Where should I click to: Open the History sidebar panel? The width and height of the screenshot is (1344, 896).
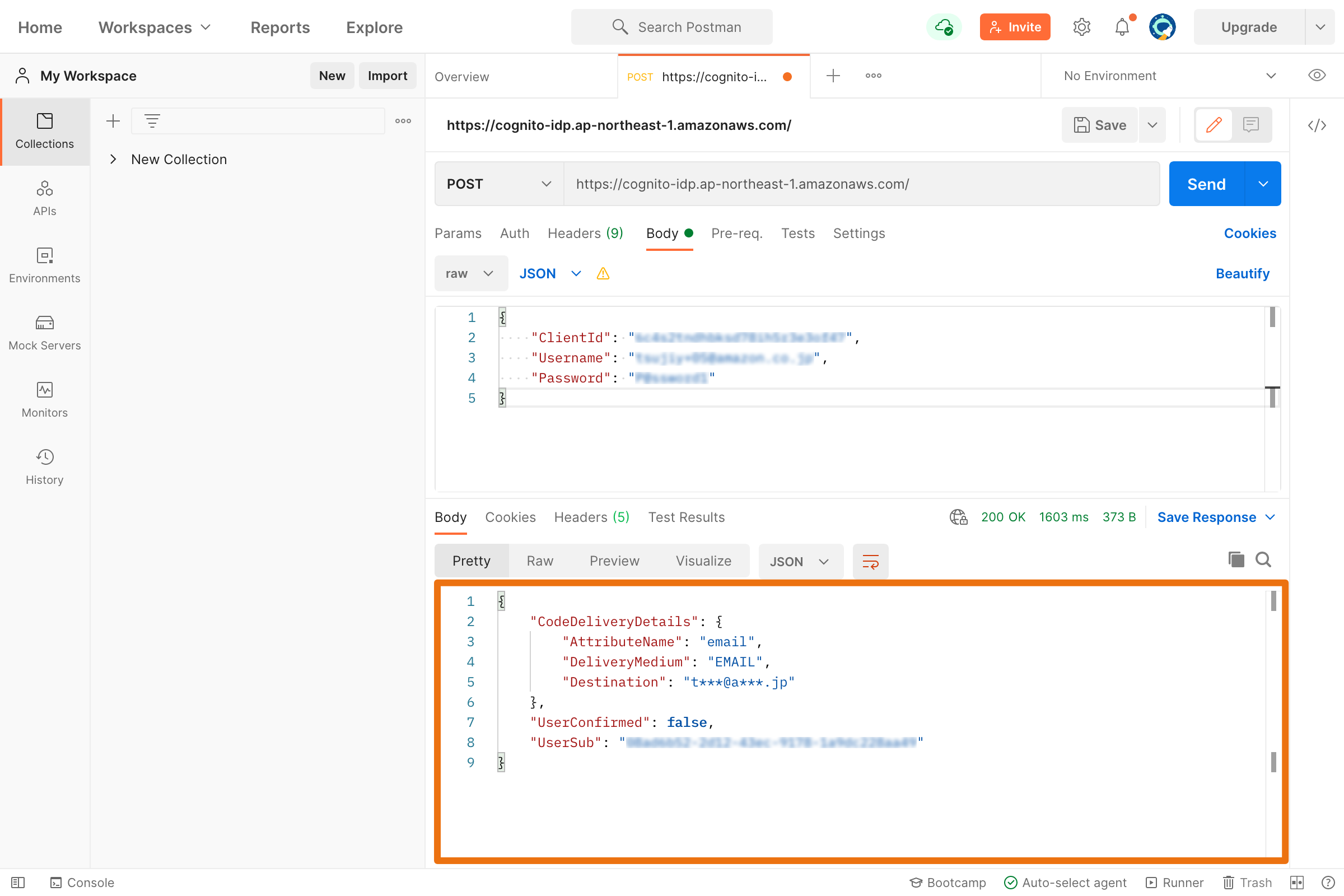(45, 468)
